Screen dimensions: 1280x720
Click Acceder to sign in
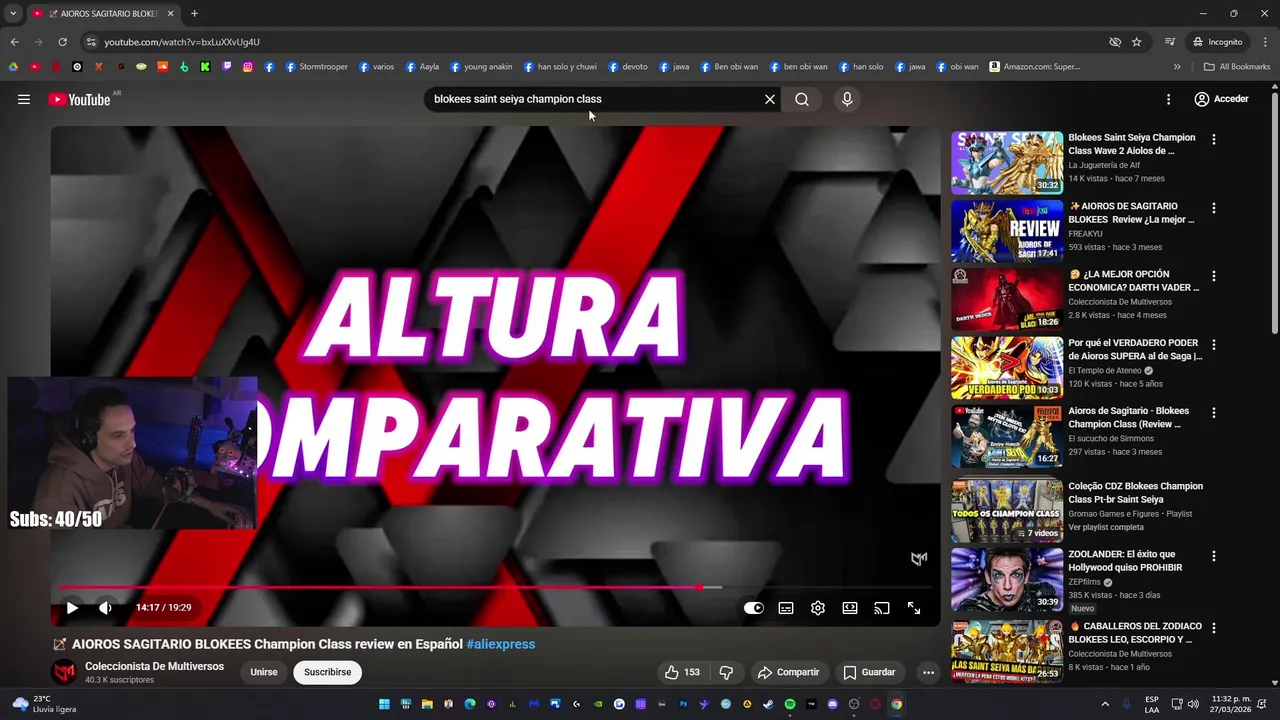coord(1221,99)
